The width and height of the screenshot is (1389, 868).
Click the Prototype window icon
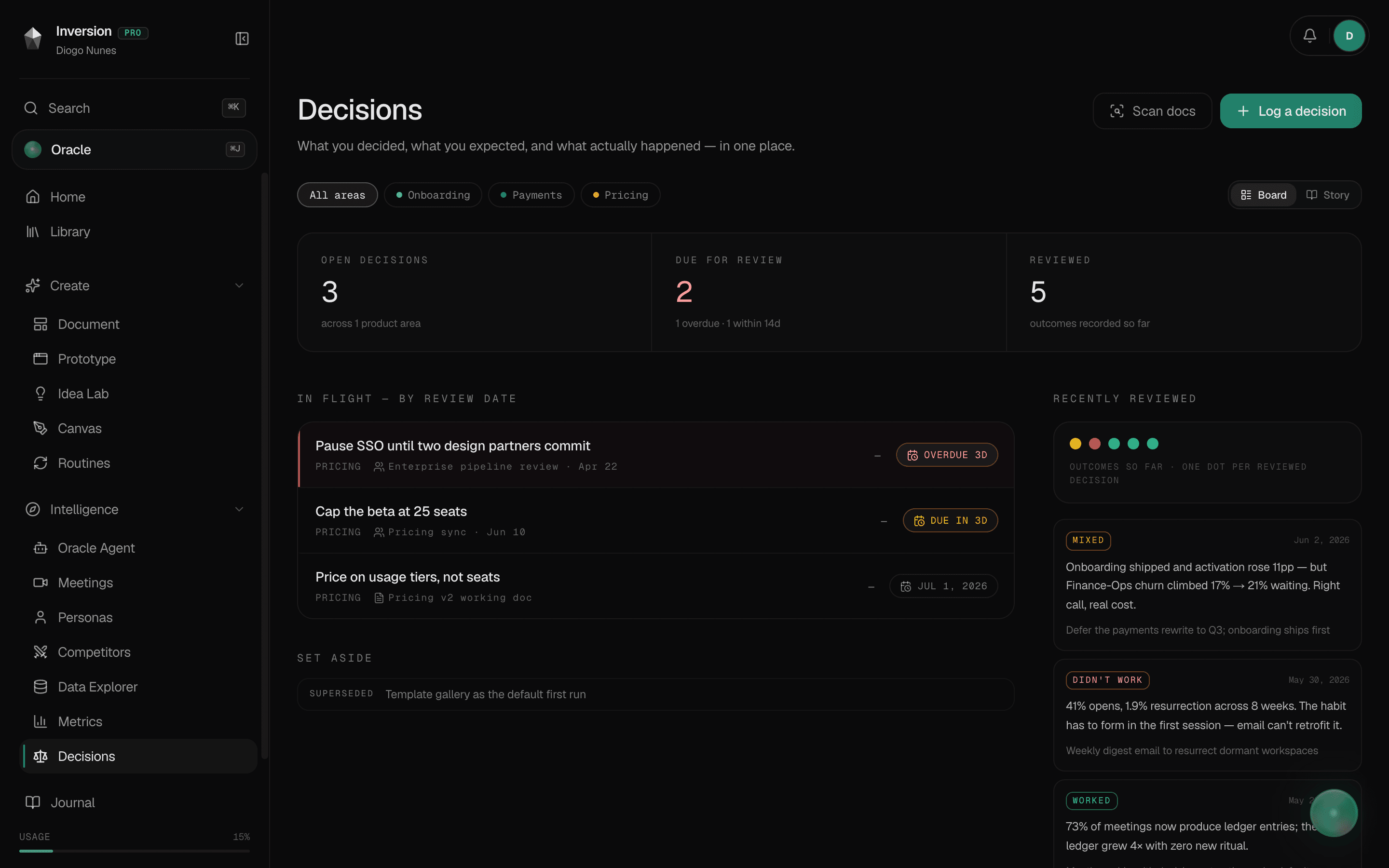click(40, 359)
